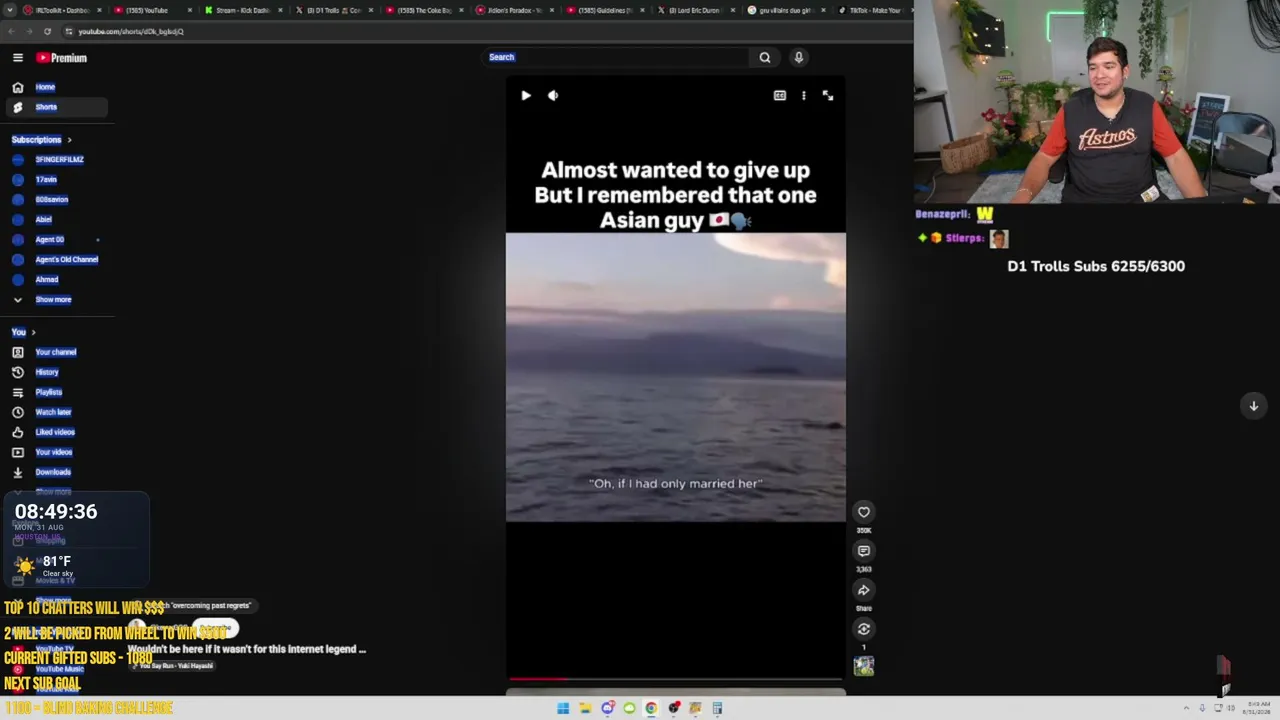Click the Short's video frame

coord(675,378)
